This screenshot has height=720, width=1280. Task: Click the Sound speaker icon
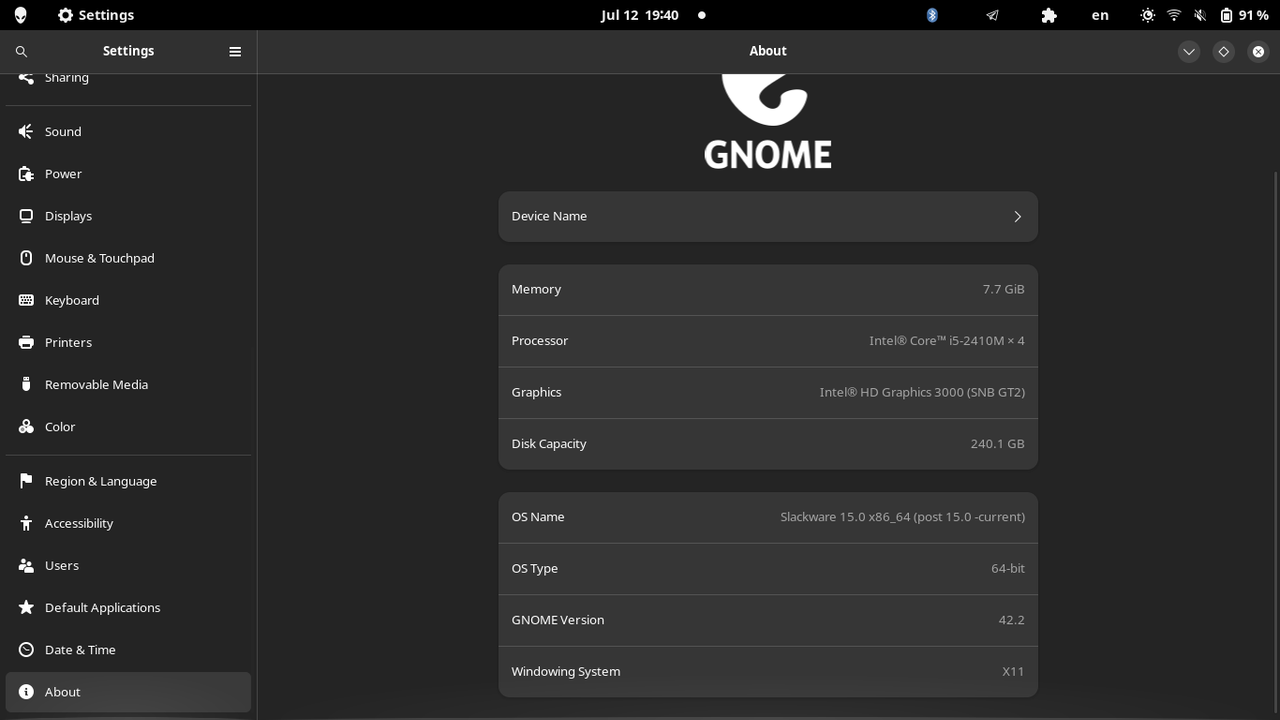26,132
